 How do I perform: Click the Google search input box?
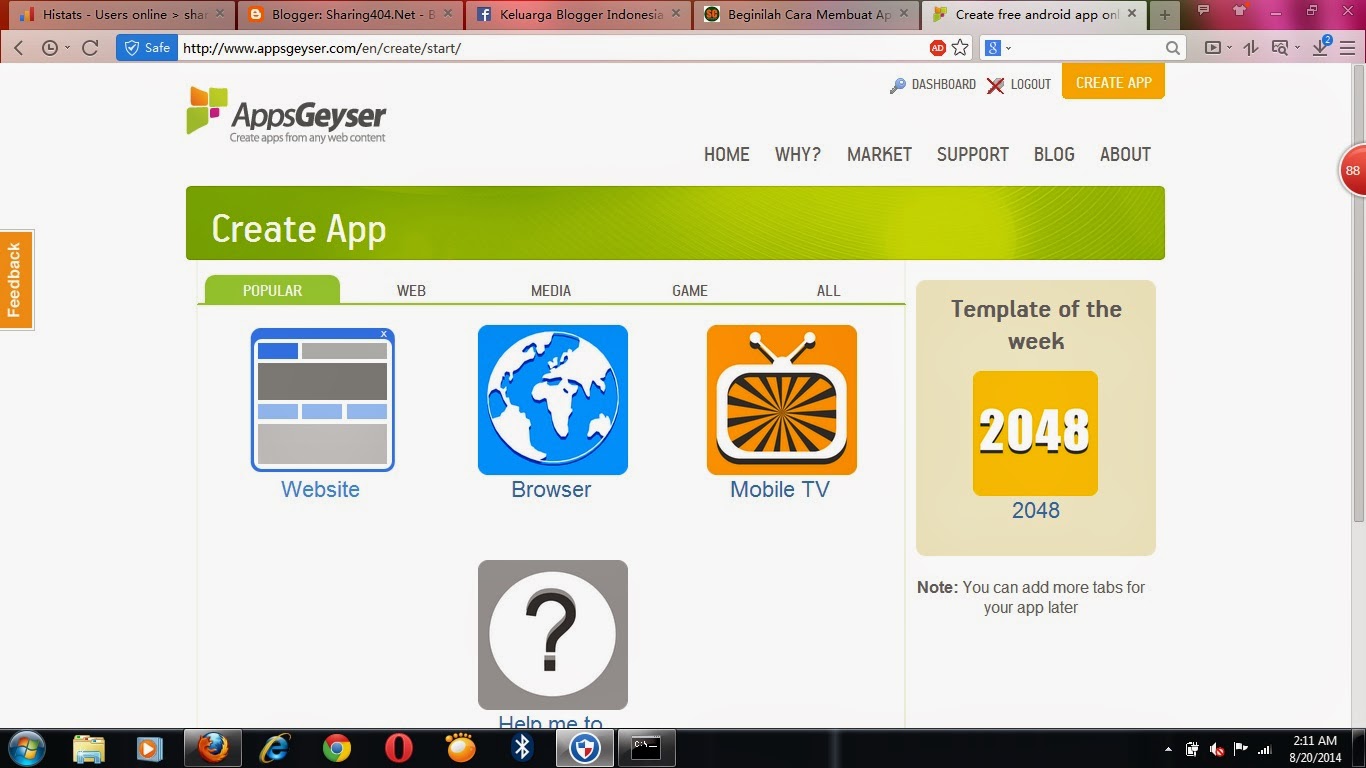[1085, 48]
